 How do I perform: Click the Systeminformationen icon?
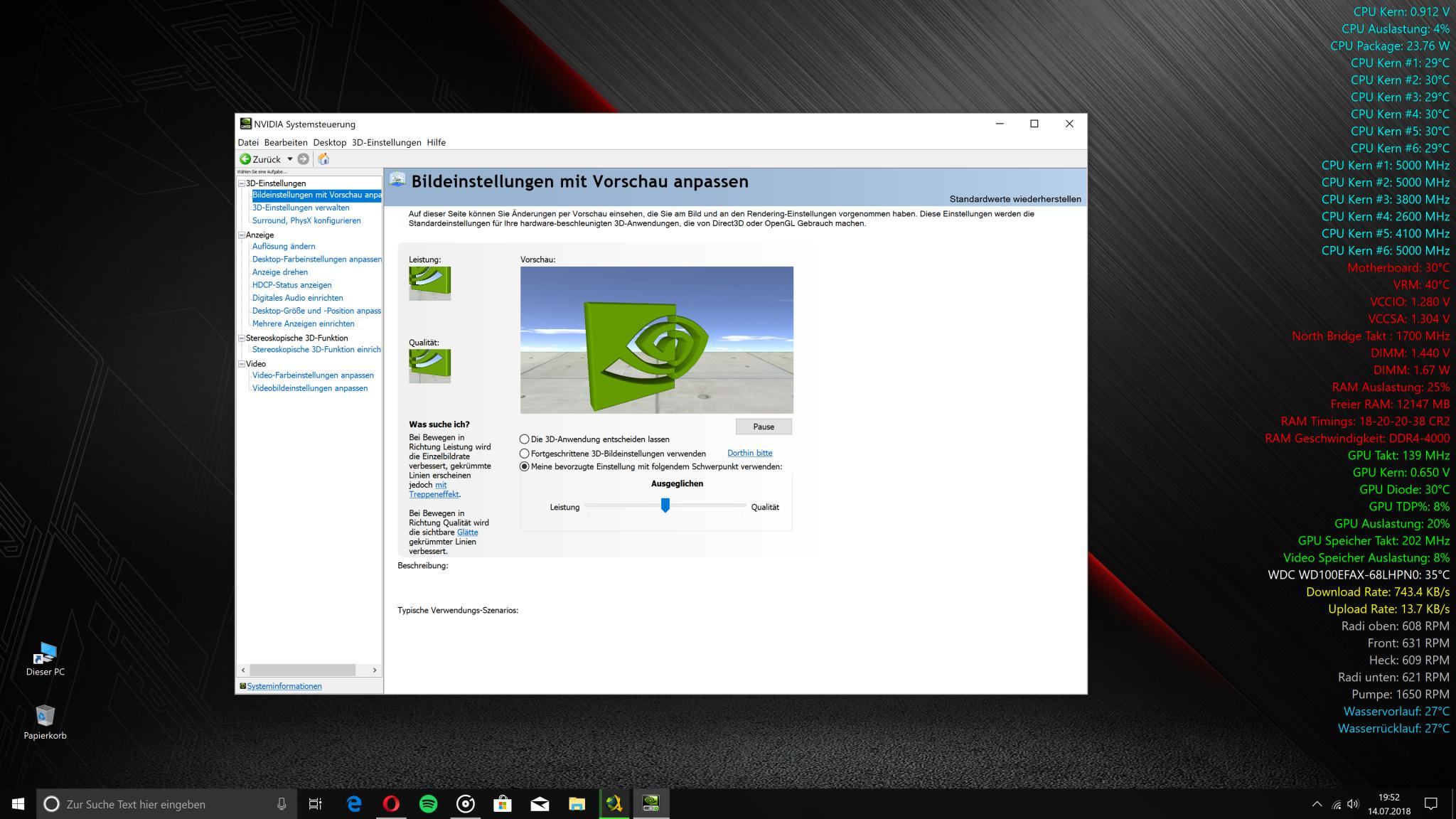tap(242, 686)
